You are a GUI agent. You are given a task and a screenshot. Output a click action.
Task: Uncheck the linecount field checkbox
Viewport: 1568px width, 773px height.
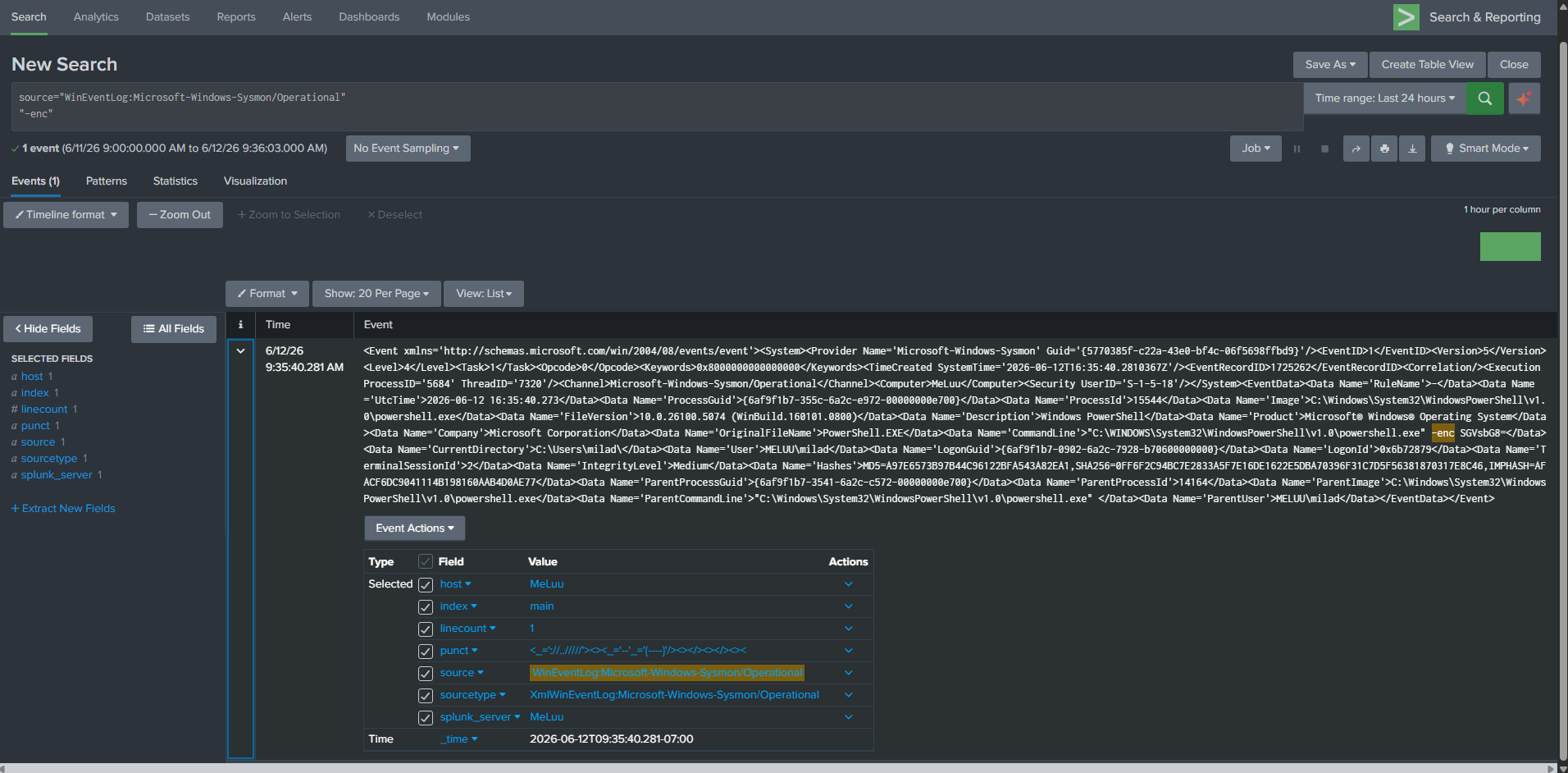[426, 629]
